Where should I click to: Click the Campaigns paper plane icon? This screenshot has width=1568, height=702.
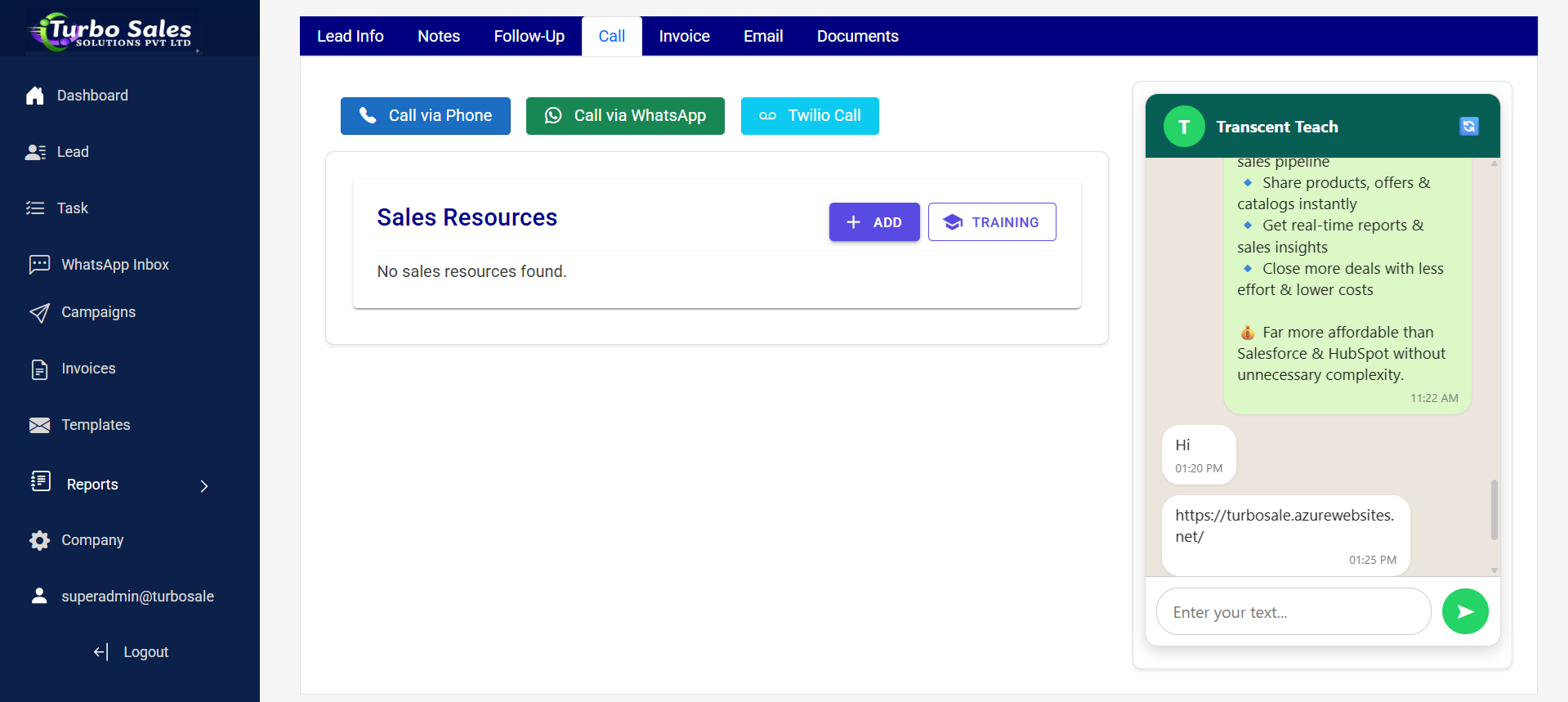point(39,313)
